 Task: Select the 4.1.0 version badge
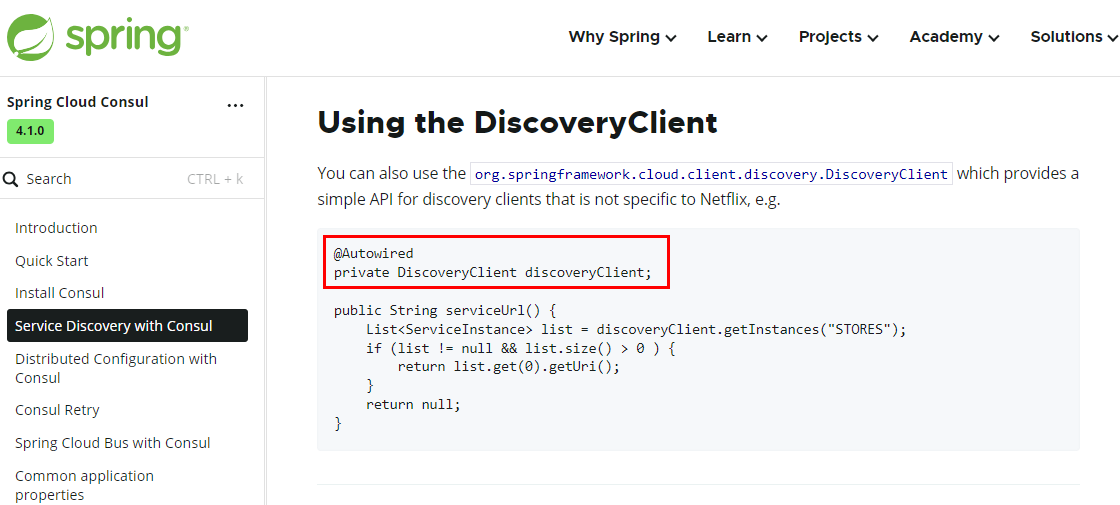tap(30, 131)
